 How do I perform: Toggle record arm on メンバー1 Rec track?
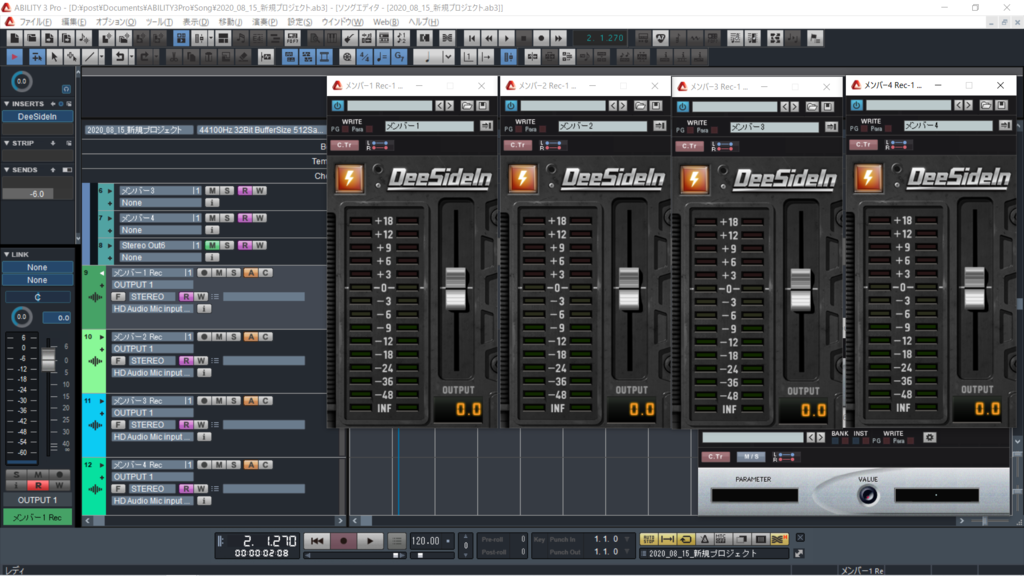(204, 273)
